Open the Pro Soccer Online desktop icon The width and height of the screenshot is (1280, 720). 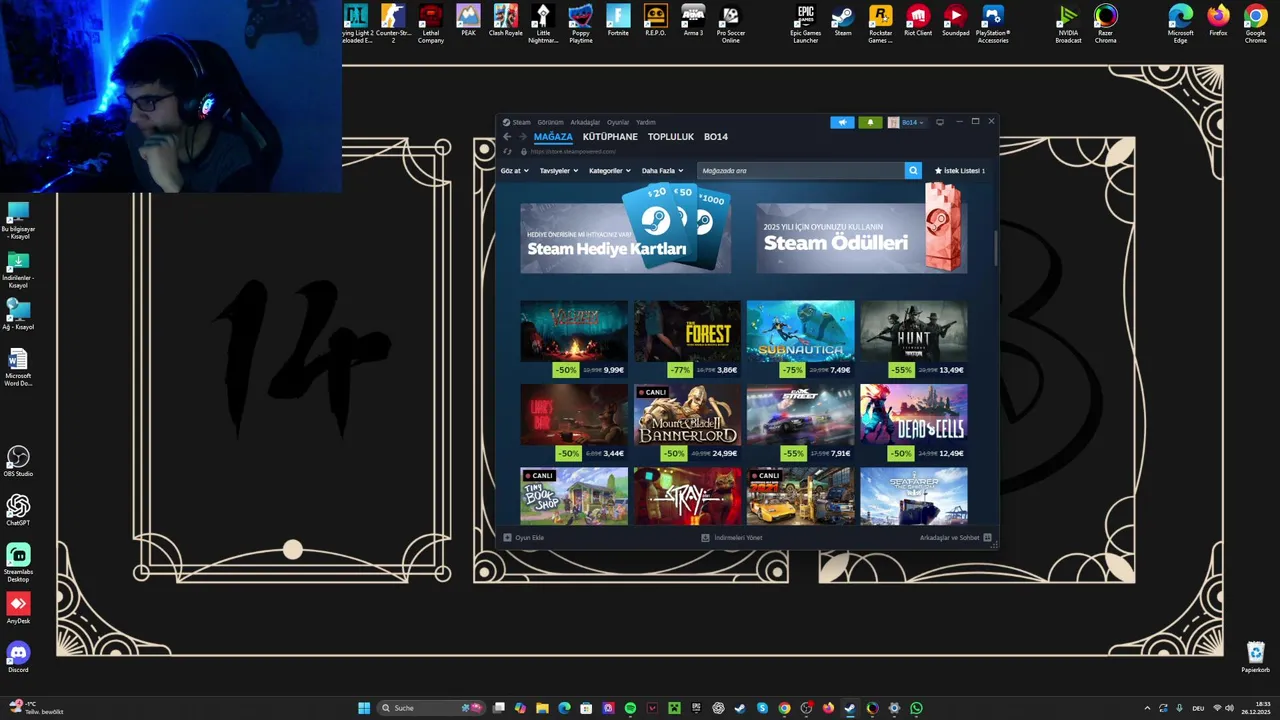click(x=730, y=23)
